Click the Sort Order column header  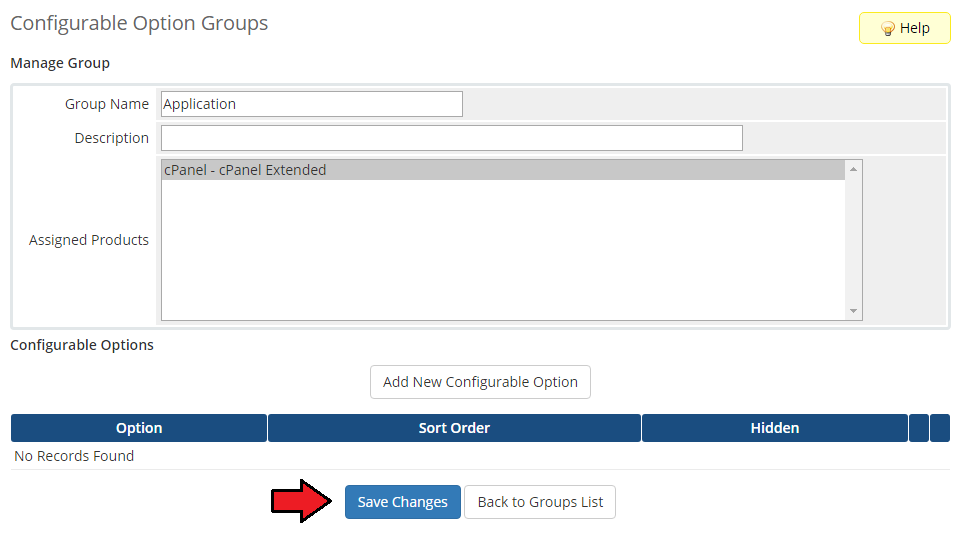coord(454,428)
